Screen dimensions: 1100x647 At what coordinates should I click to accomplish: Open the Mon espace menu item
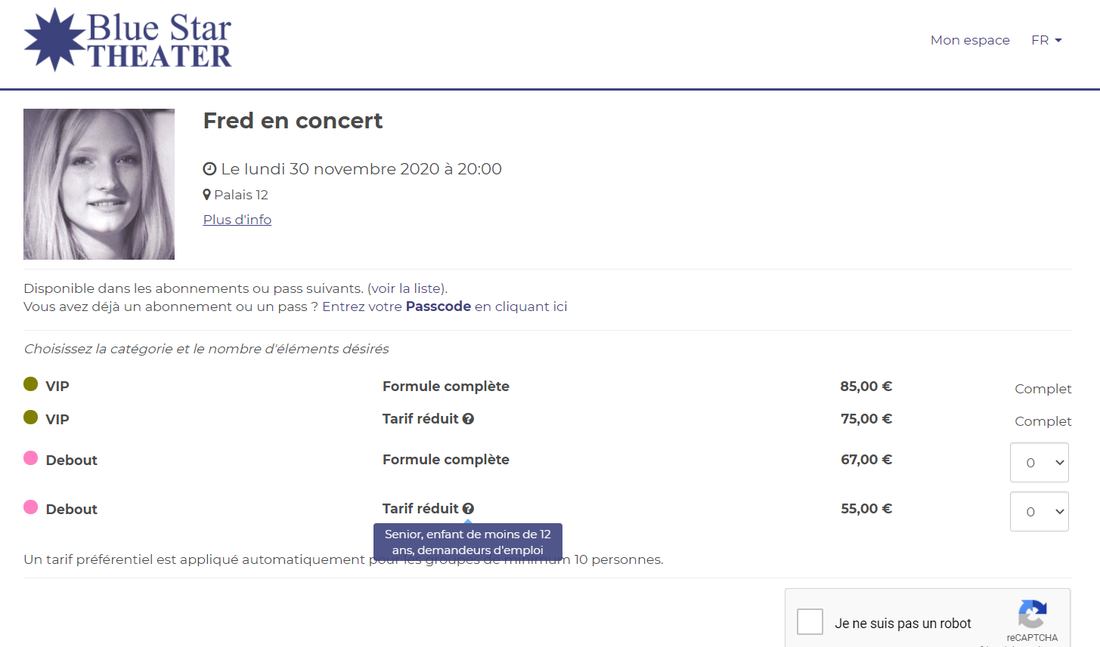tap(970, 41)
